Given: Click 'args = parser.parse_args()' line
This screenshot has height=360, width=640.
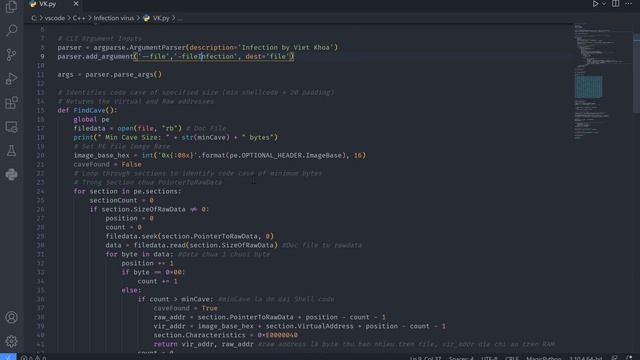Looking at the screenshot, I should (x=109, y=74).
